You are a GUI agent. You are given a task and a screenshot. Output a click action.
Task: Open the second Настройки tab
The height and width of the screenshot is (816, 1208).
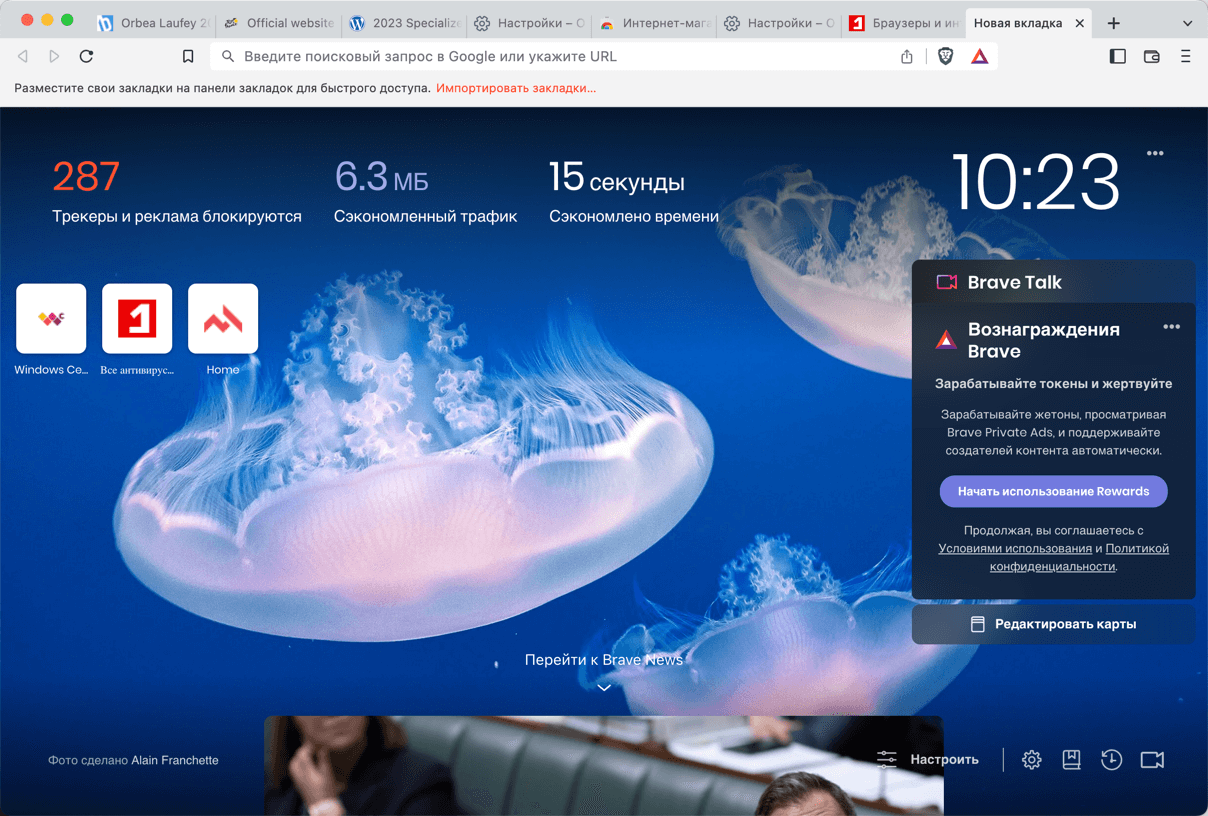780,23
